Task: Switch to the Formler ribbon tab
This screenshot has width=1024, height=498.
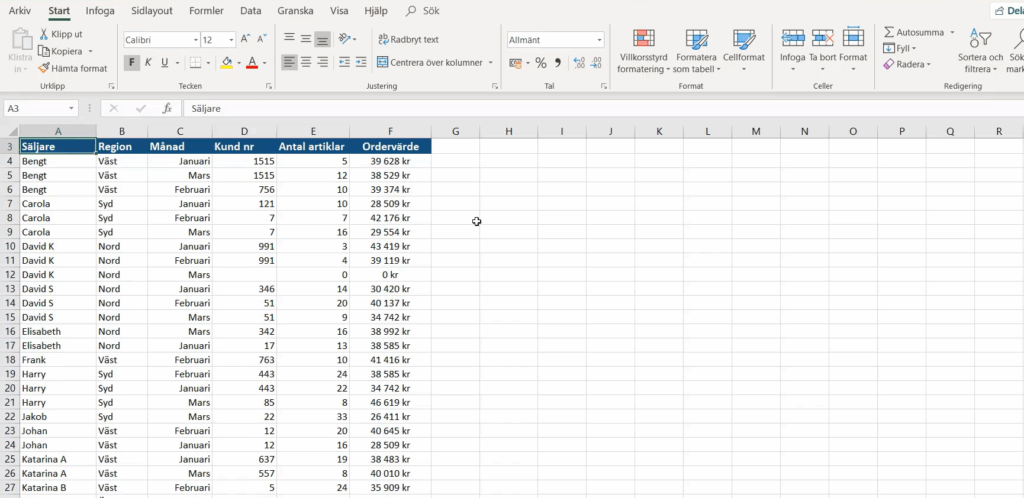Action: (204, 11)
